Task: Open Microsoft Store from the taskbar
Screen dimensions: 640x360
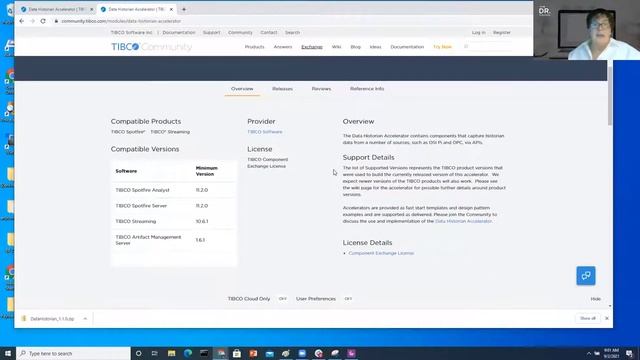Action: 237,353
